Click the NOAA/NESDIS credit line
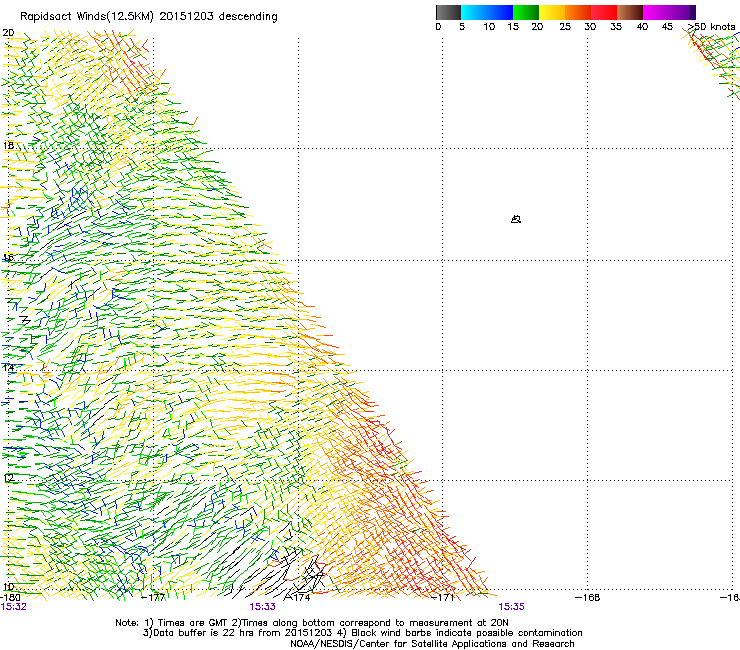The image size is (740, 650). click(x=432, y=644)
